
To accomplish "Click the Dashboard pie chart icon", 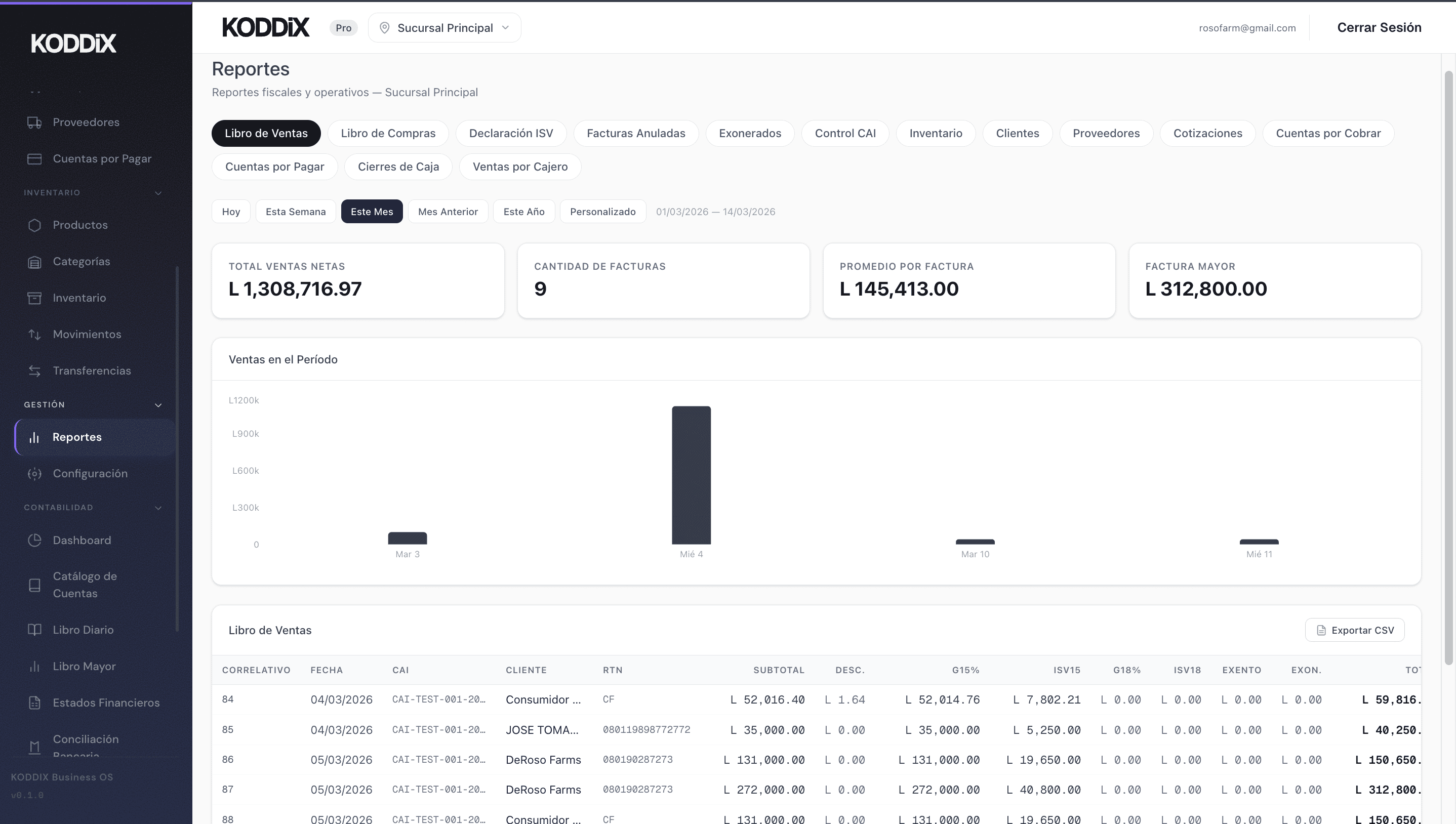I will pos(34,541).
